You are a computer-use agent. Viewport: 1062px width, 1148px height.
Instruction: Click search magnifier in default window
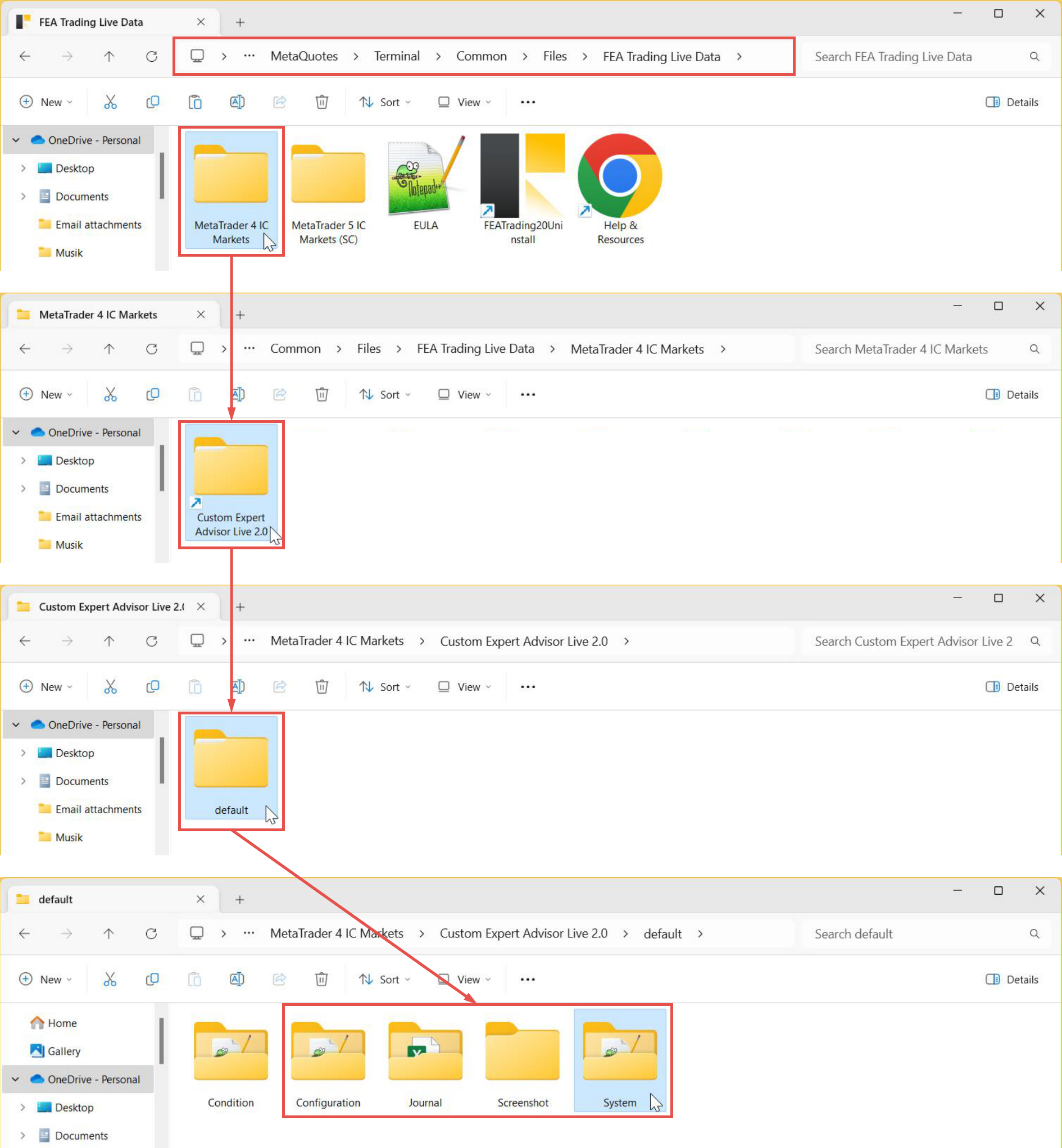(x=1034, y=934)
